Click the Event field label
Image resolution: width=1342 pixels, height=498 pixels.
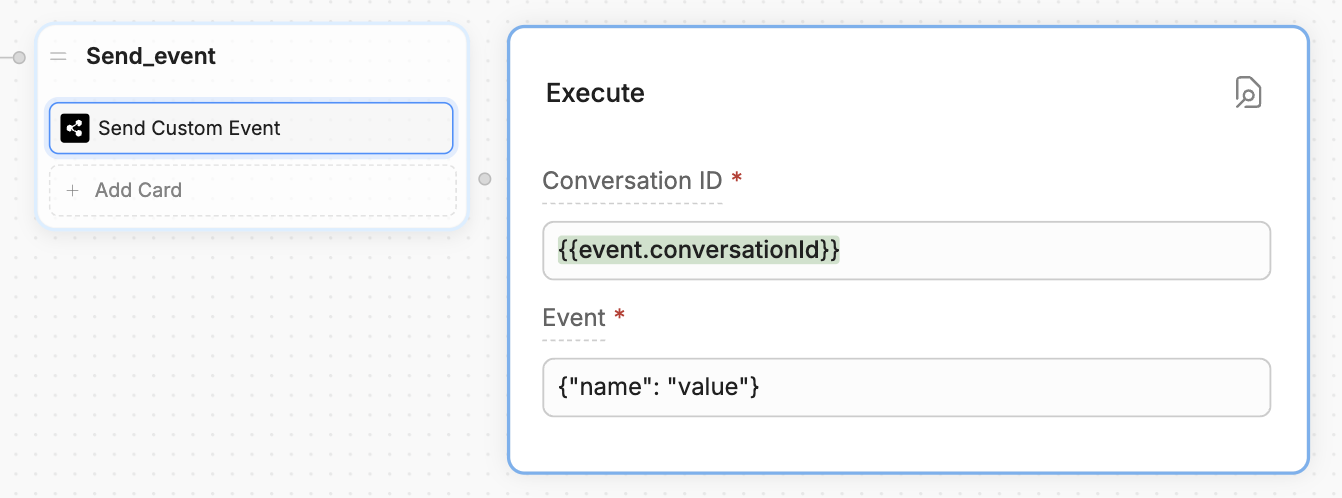coord(574,318)
